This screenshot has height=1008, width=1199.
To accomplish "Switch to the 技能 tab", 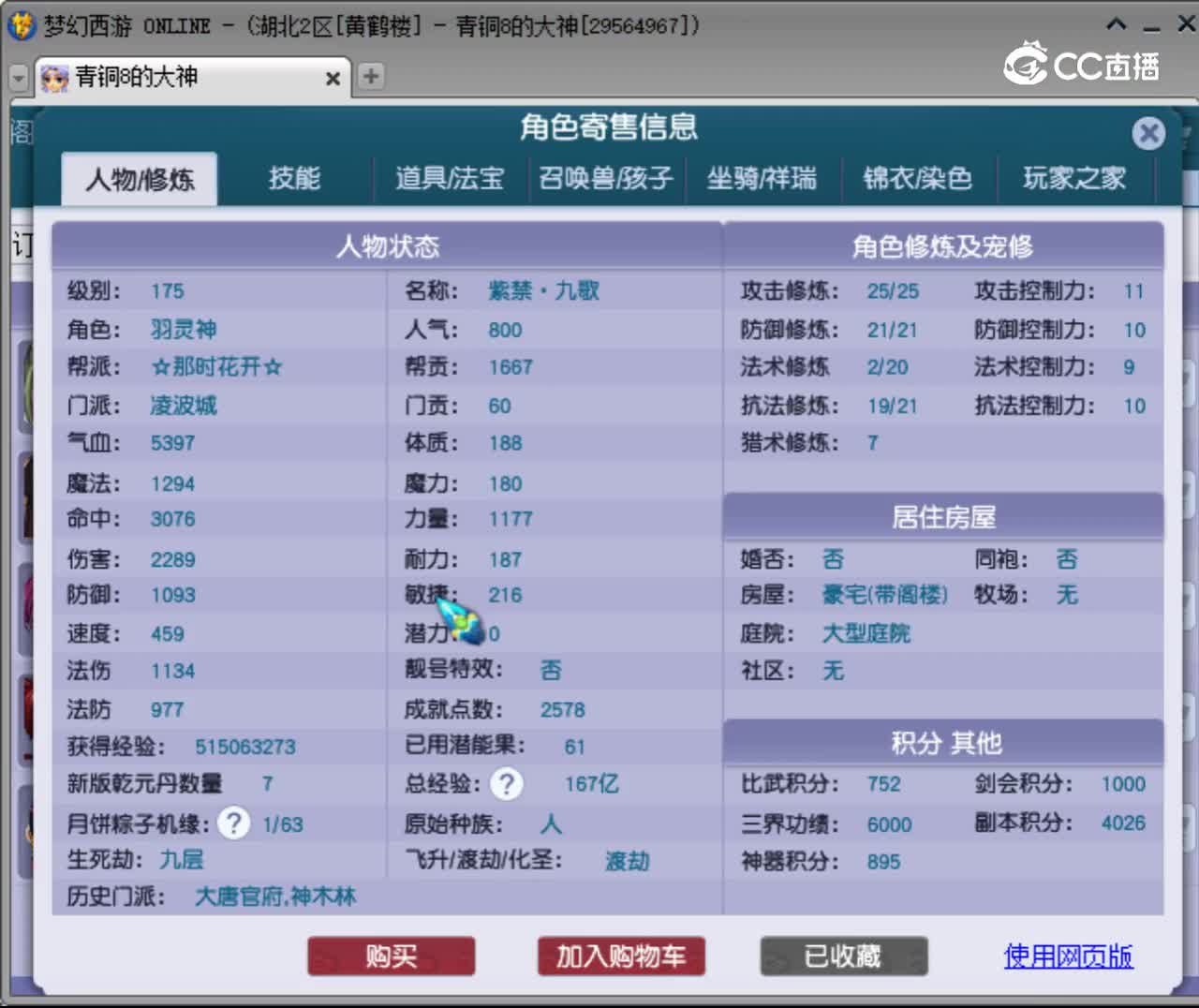I will [294, 178].
